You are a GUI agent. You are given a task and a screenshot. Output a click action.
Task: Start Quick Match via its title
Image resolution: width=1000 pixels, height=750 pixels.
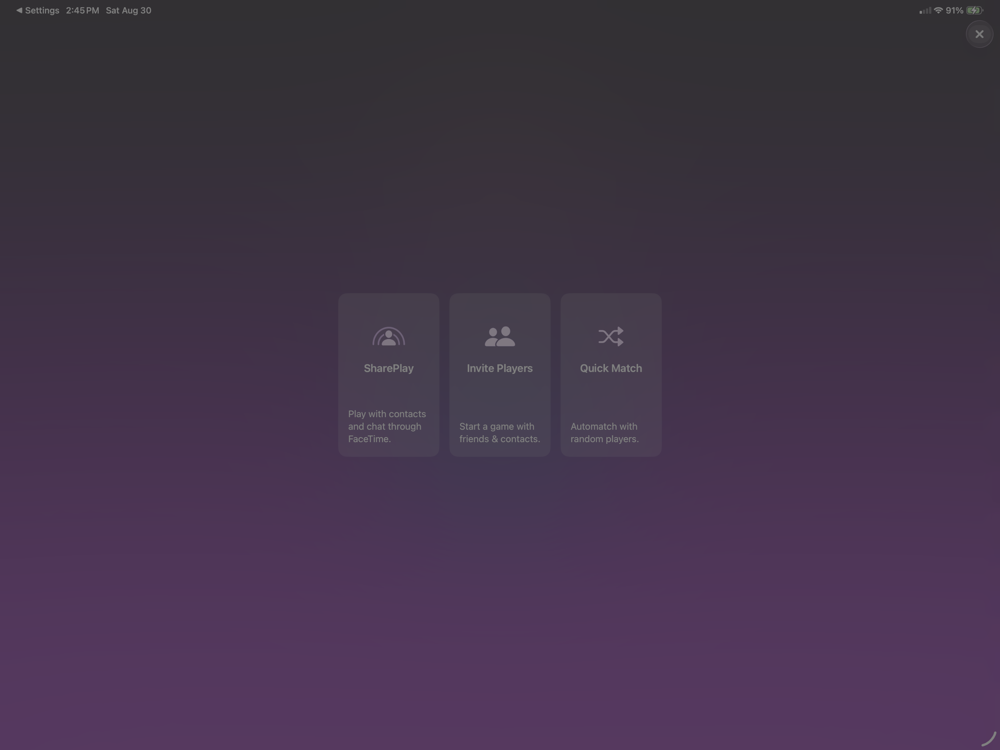pos(610,368)
